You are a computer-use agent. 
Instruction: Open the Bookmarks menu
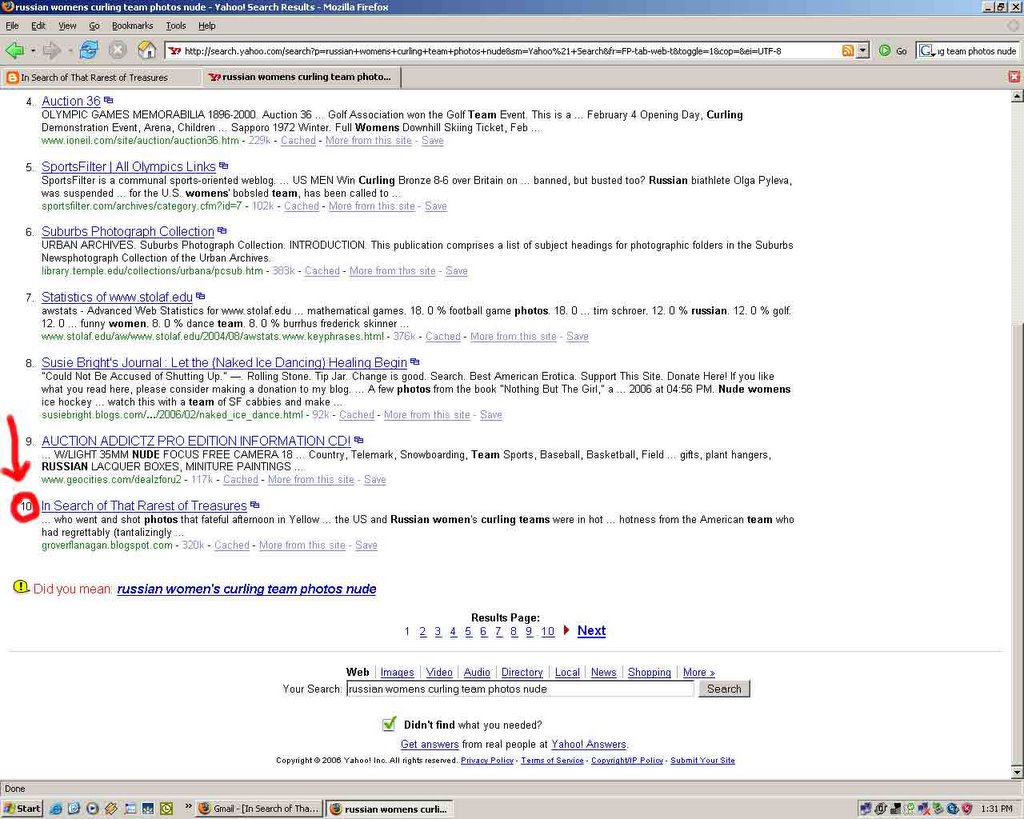coord(133,25)
